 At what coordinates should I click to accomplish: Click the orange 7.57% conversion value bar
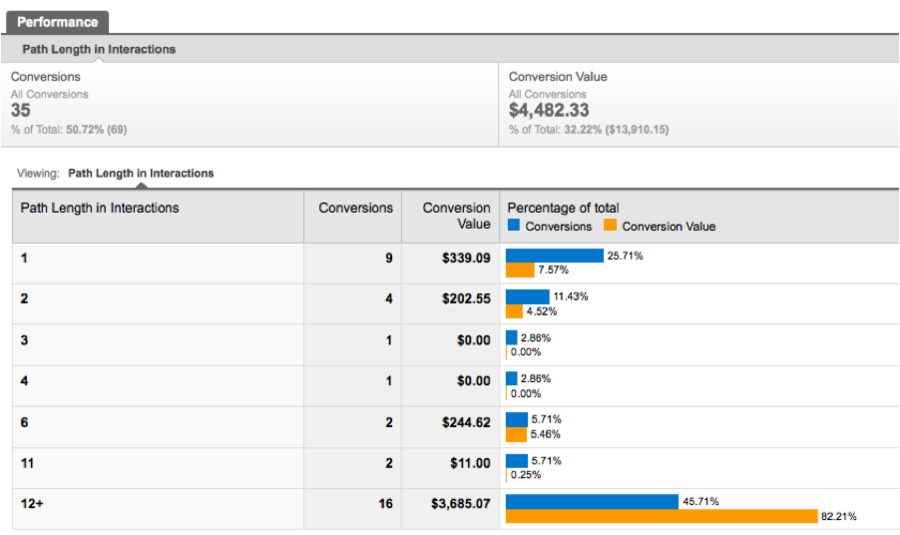(520, 270)
